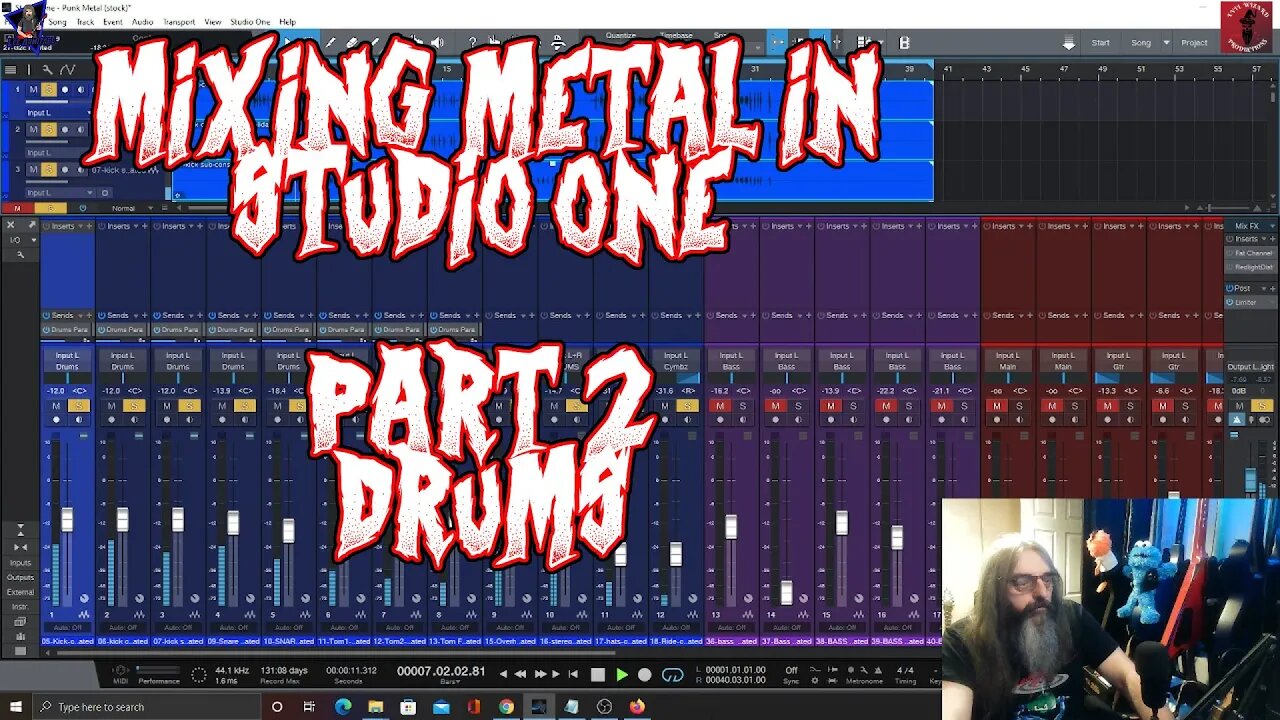The image size is (1280, 720).
Task: Open the Studio One menu
Action: [x=250, y=21]
